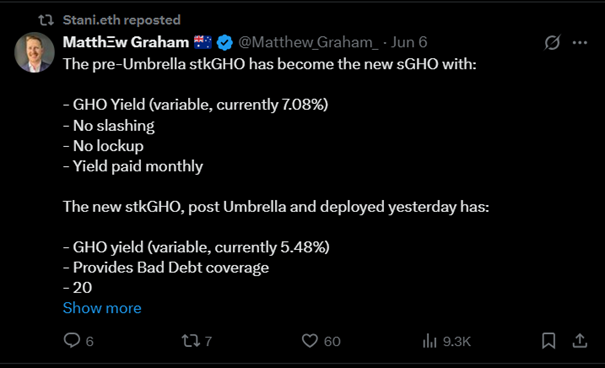Click the 60 likes count

[x=332, y=341]
